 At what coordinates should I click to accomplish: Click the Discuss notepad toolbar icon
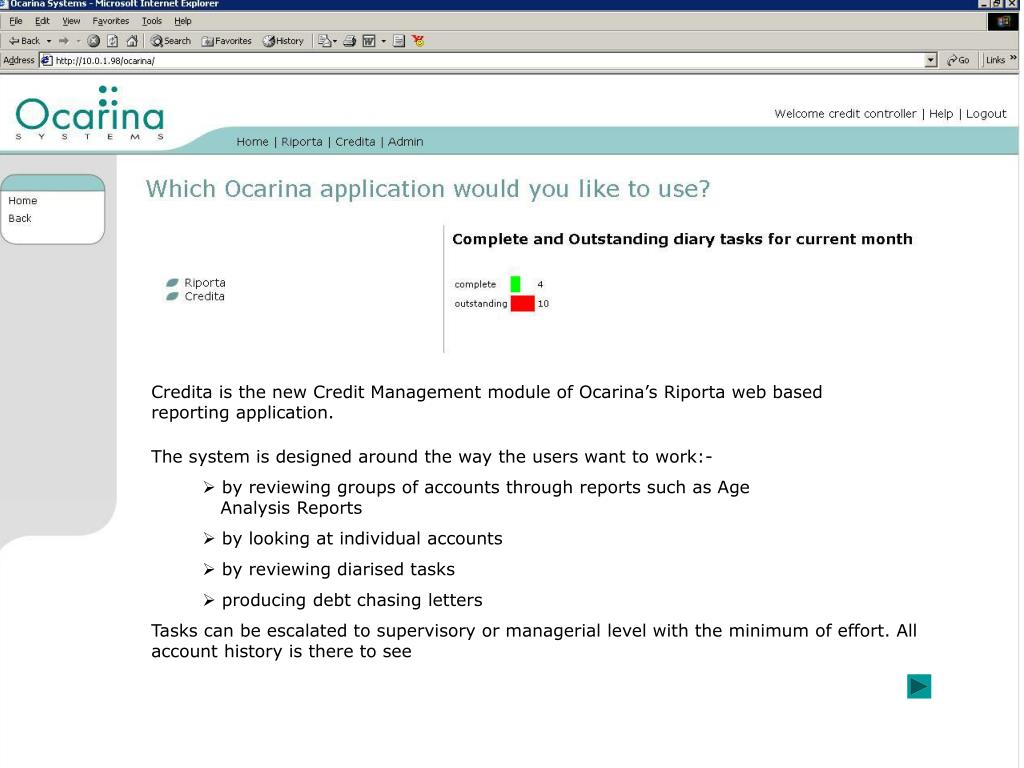[399, 41]
